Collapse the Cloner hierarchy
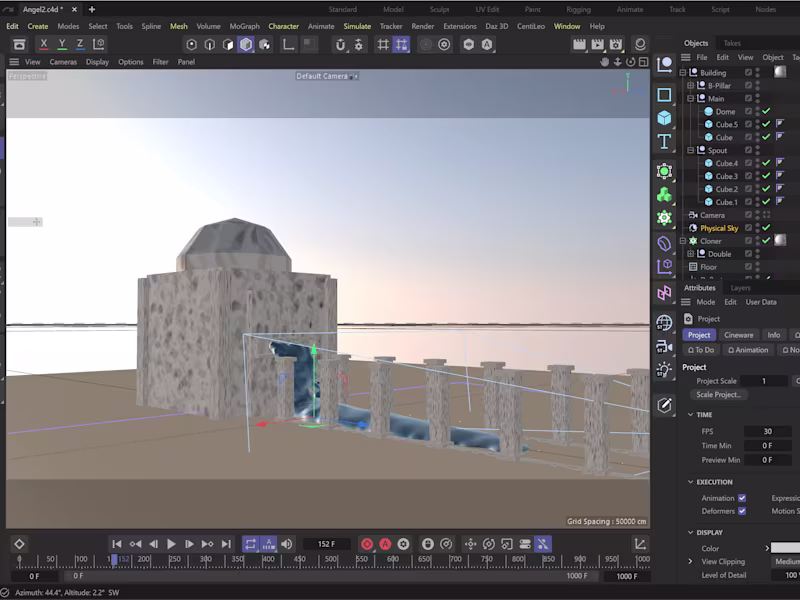 (683, 241)
